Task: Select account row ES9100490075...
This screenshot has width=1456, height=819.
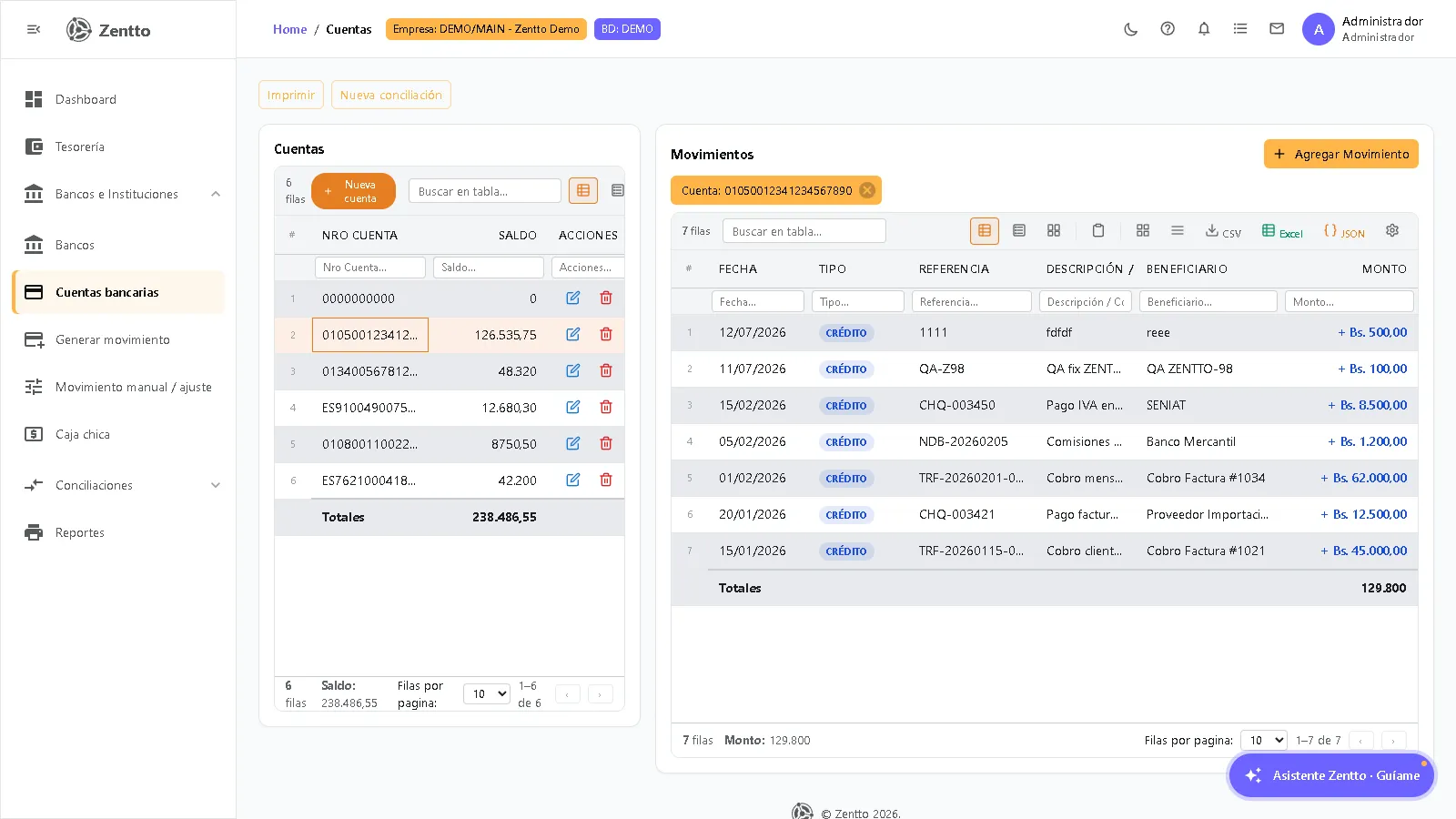Action: tap(450, 407)
